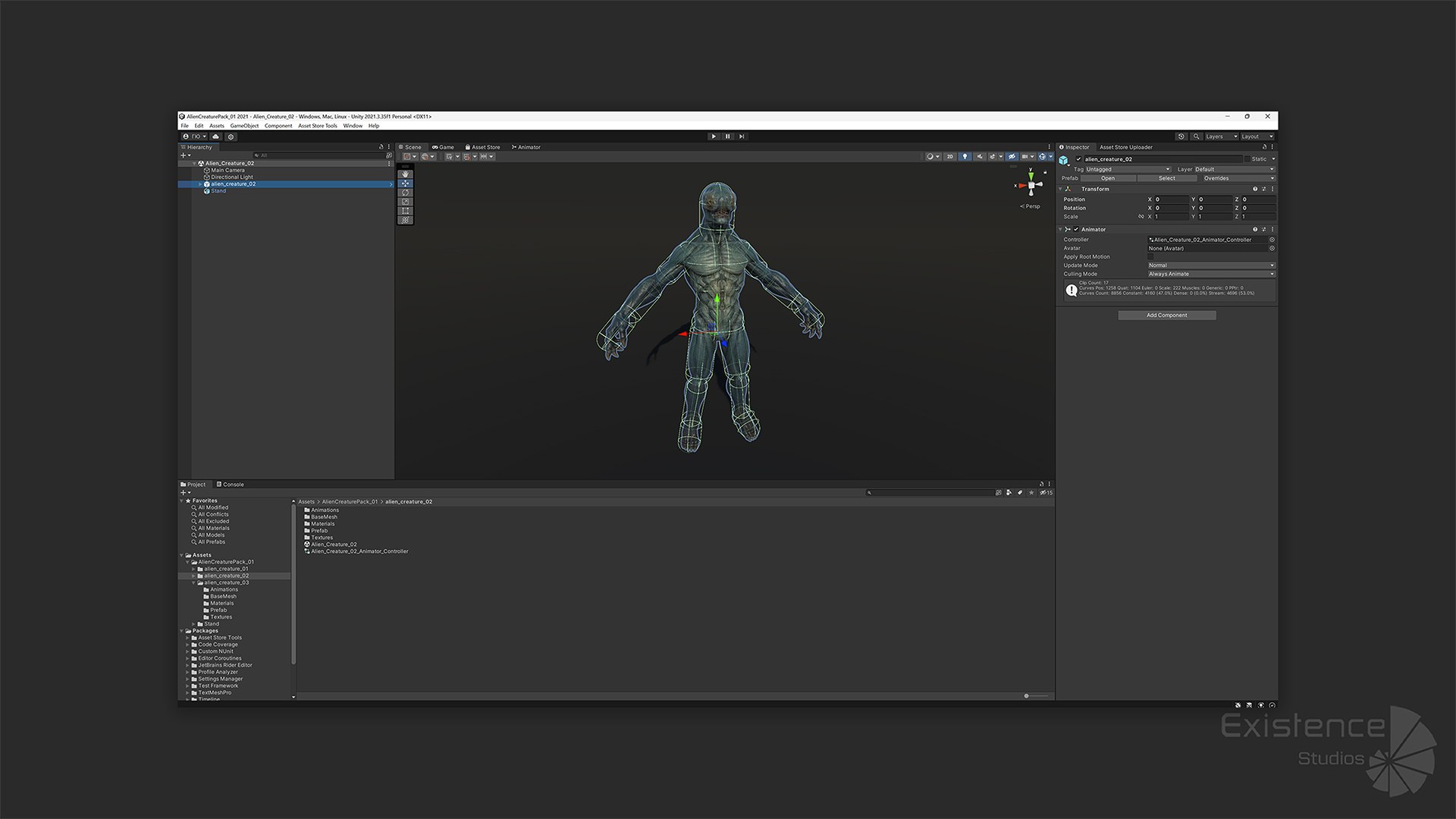Select the Rect transform tool
The height and width of the screenshot is (819, 1456).
(x=406, y=211)
